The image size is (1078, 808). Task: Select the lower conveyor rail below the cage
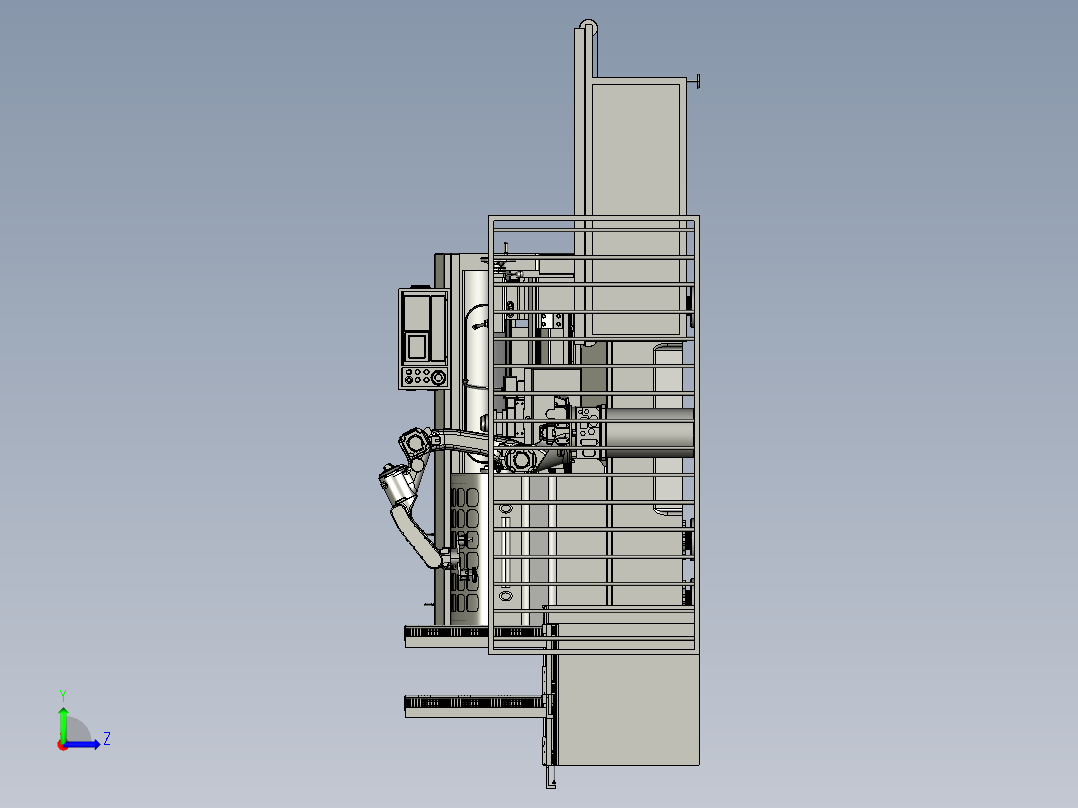pos(474,706)
